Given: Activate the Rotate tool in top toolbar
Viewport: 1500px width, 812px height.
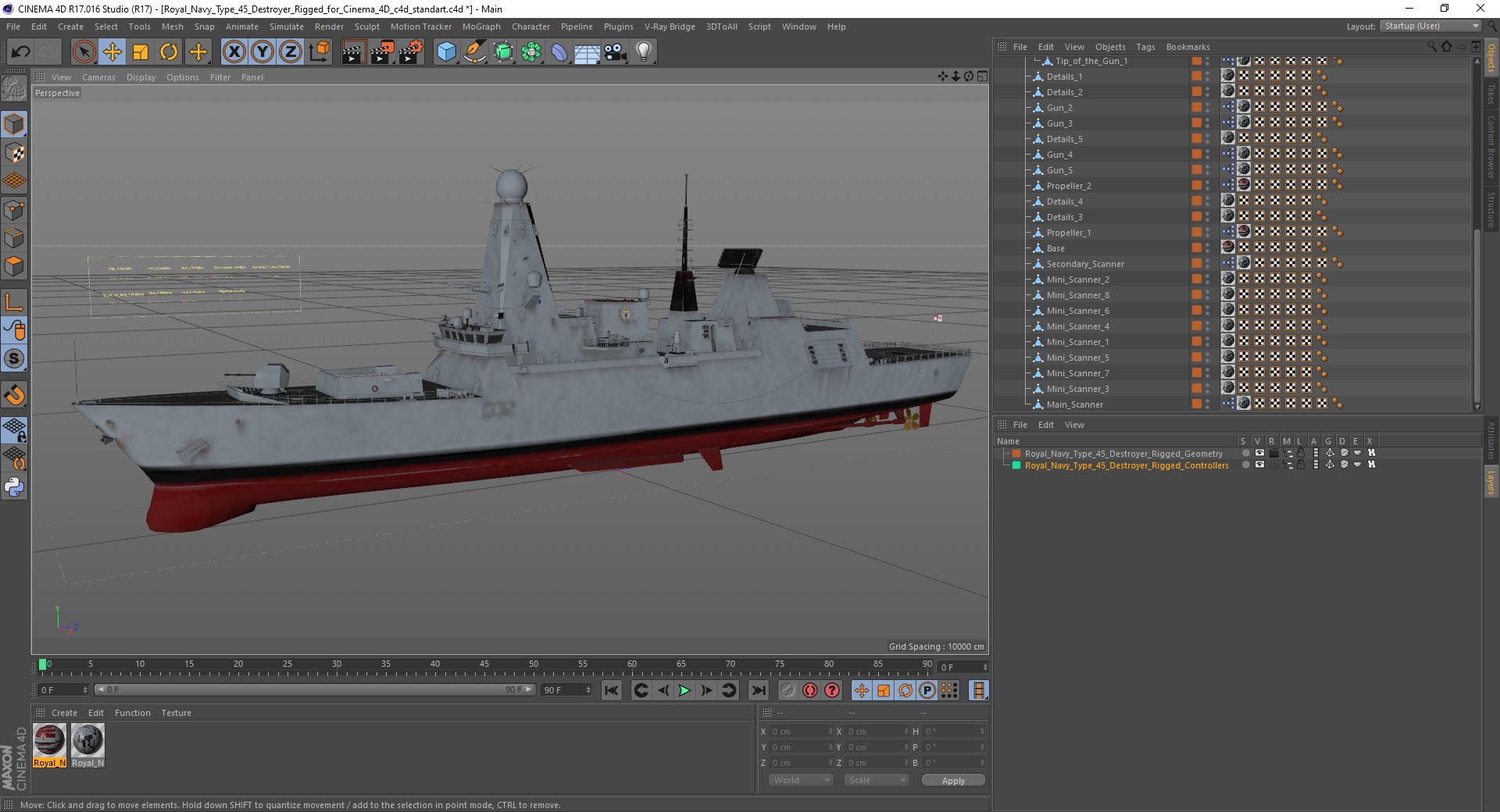Looking at the screenshot, I should [x=169, y=52].
